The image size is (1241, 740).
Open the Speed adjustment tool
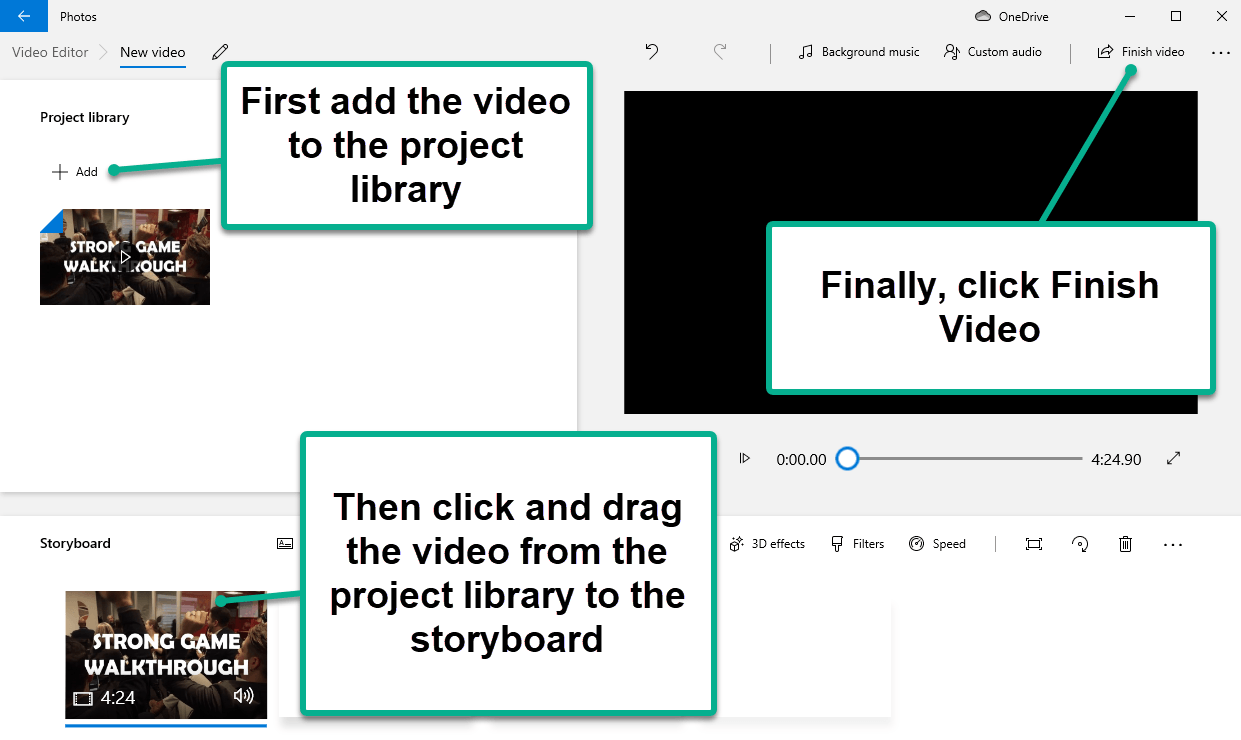[x=937, y=543]
